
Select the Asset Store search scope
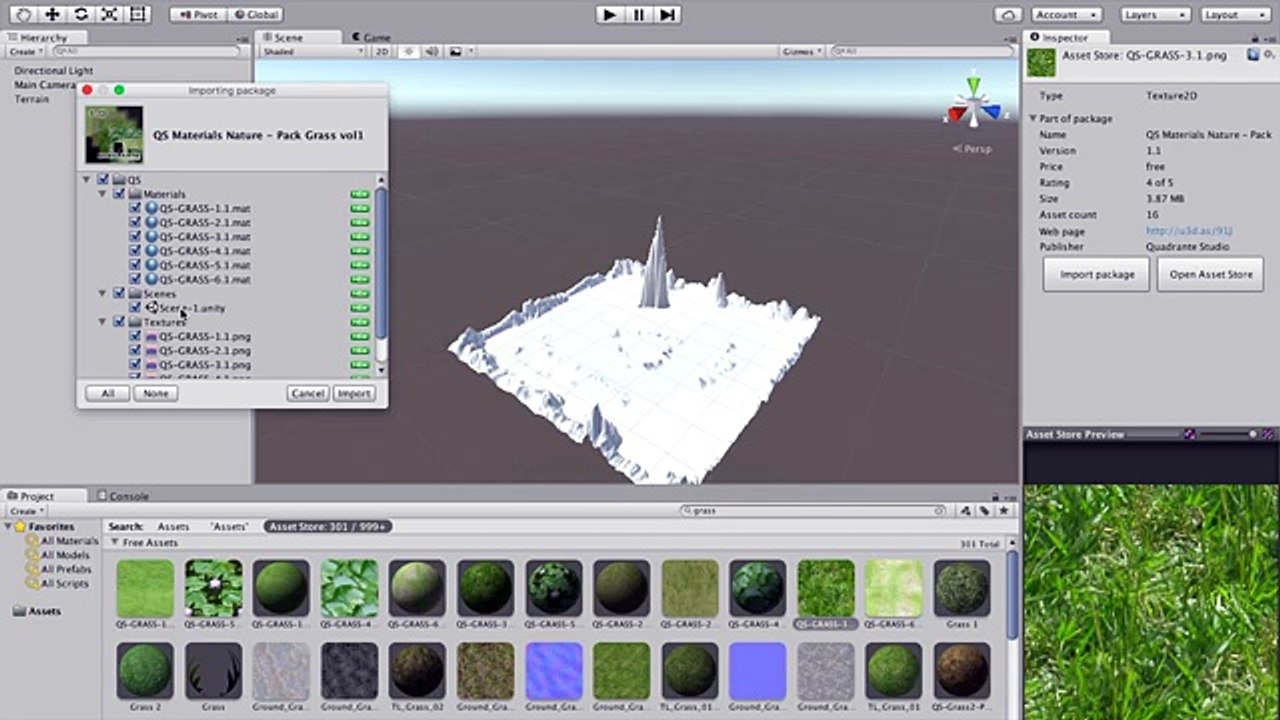[x=327, y=526]
